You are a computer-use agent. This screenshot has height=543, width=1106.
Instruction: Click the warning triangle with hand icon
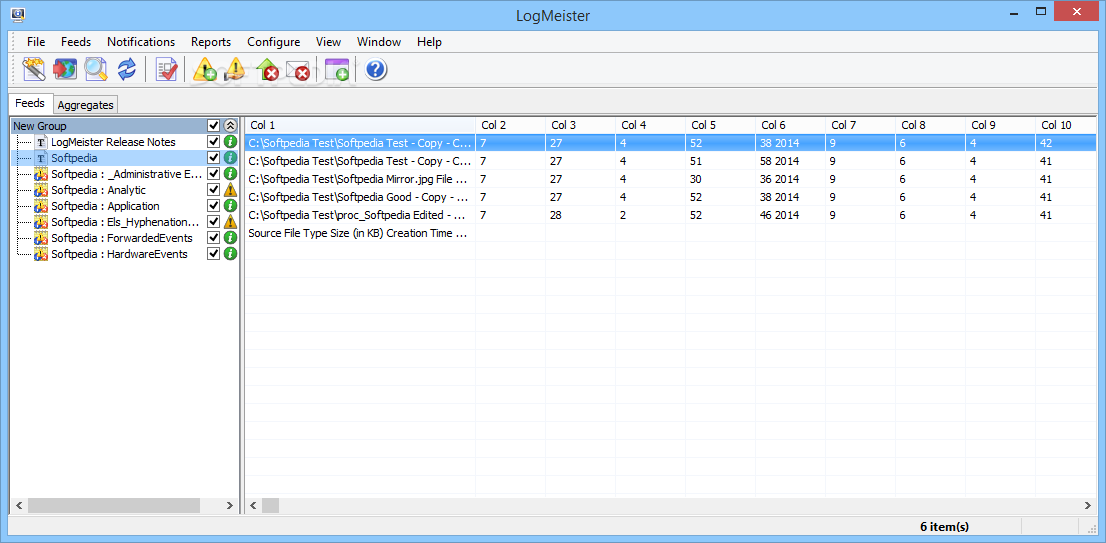(236, 69)
